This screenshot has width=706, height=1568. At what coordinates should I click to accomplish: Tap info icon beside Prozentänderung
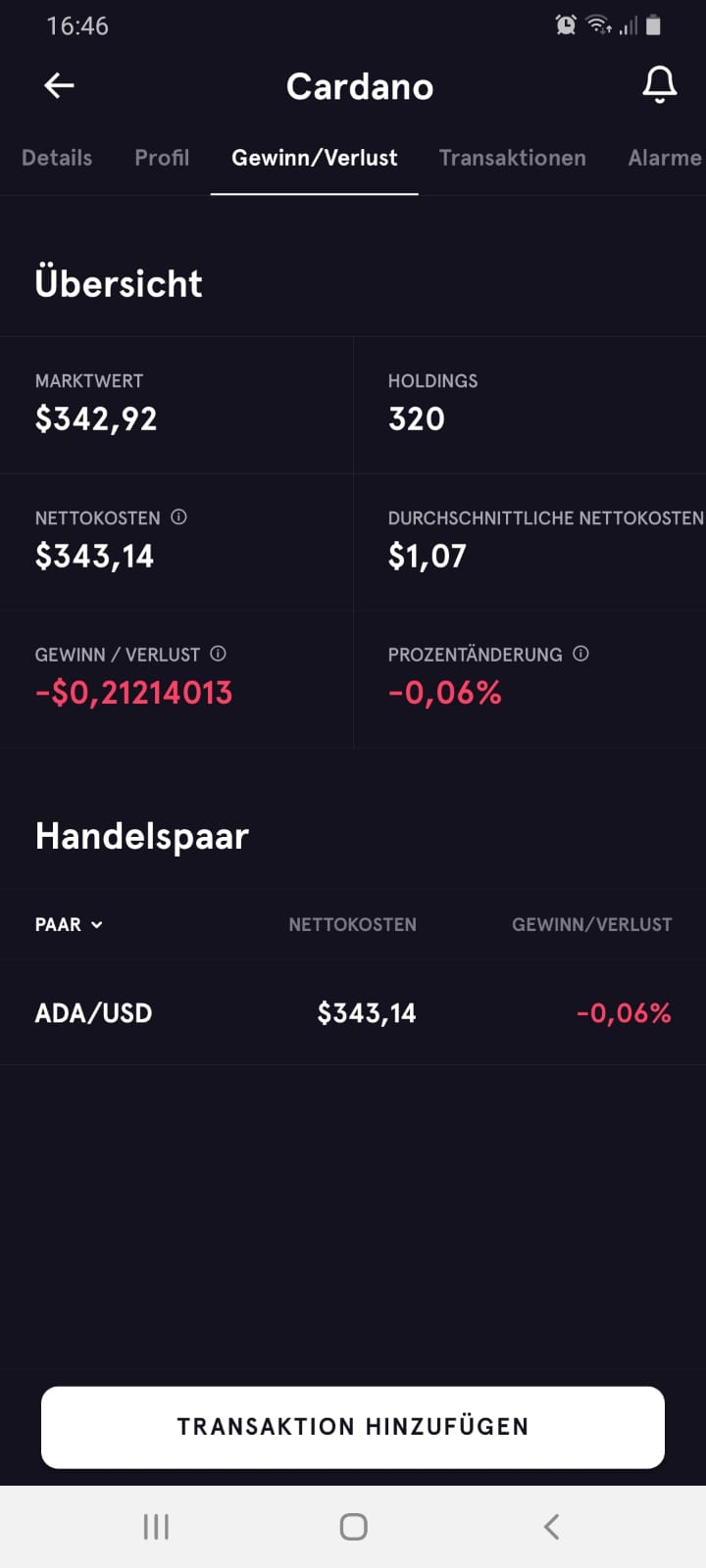tap(580, 654)
